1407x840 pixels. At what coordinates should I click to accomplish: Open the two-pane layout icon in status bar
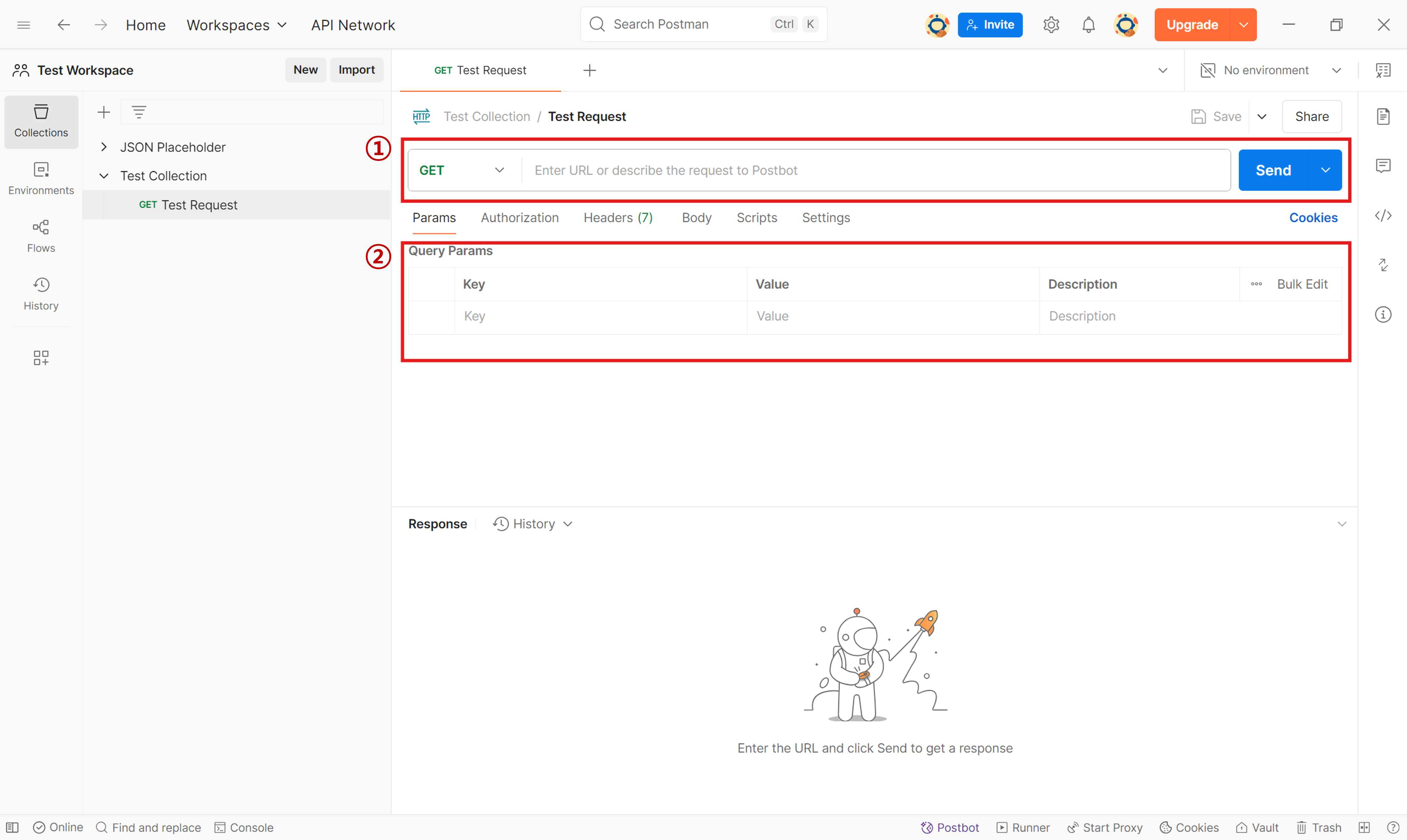click(x=1364, y=827)
